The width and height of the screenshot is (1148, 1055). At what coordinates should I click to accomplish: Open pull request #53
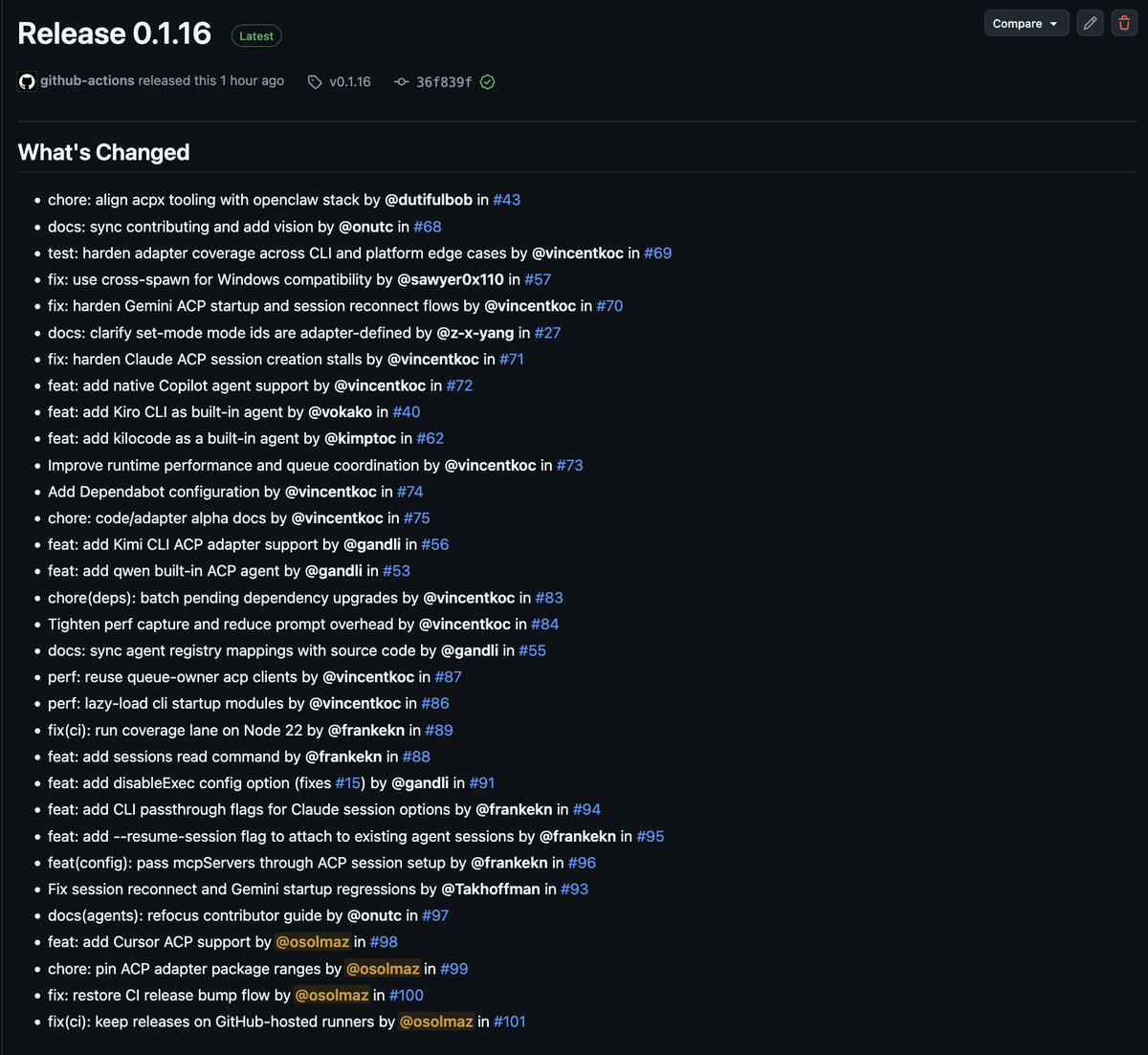point(397,571)
